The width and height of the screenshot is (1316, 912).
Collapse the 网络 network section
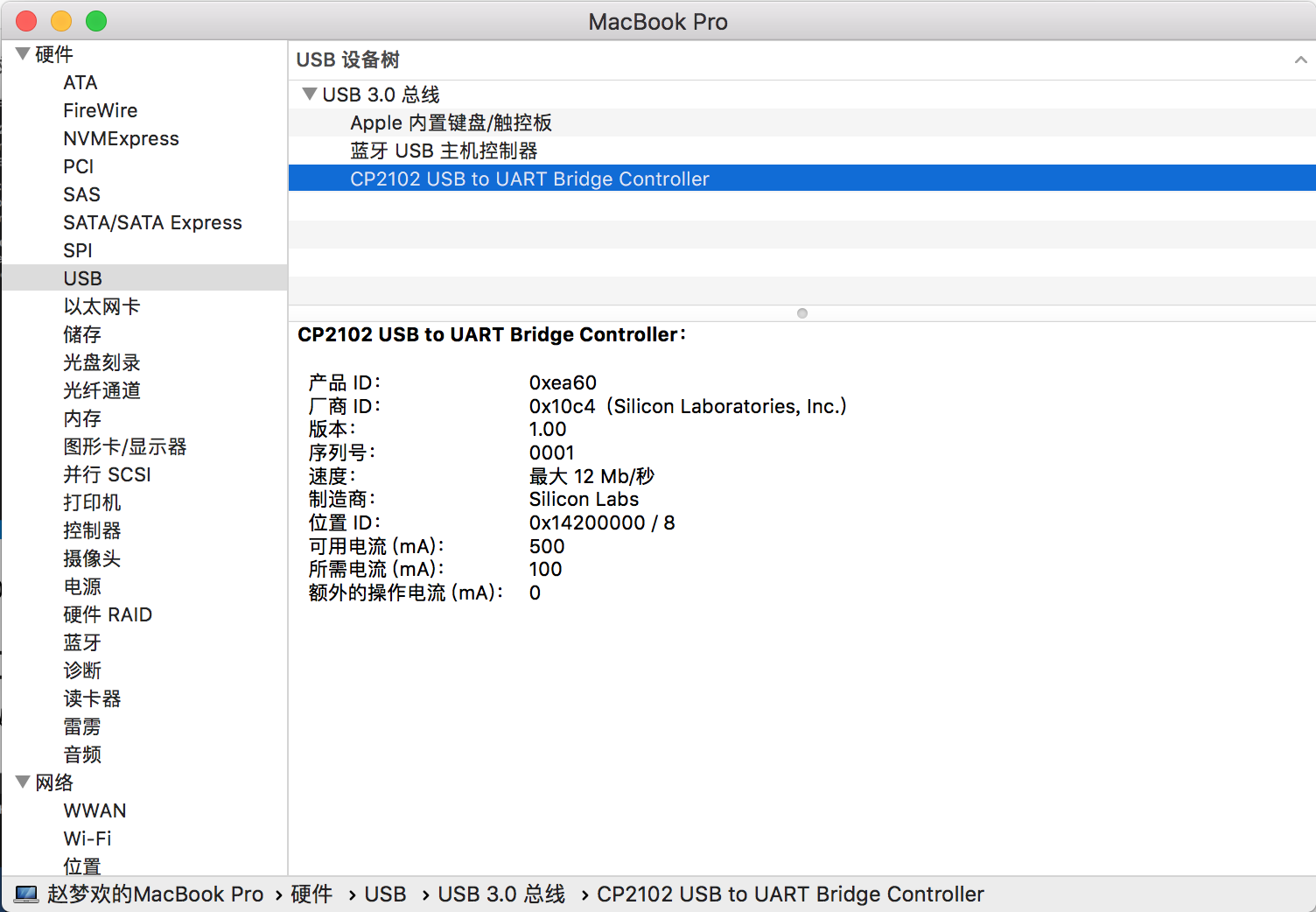coord(23,782)
